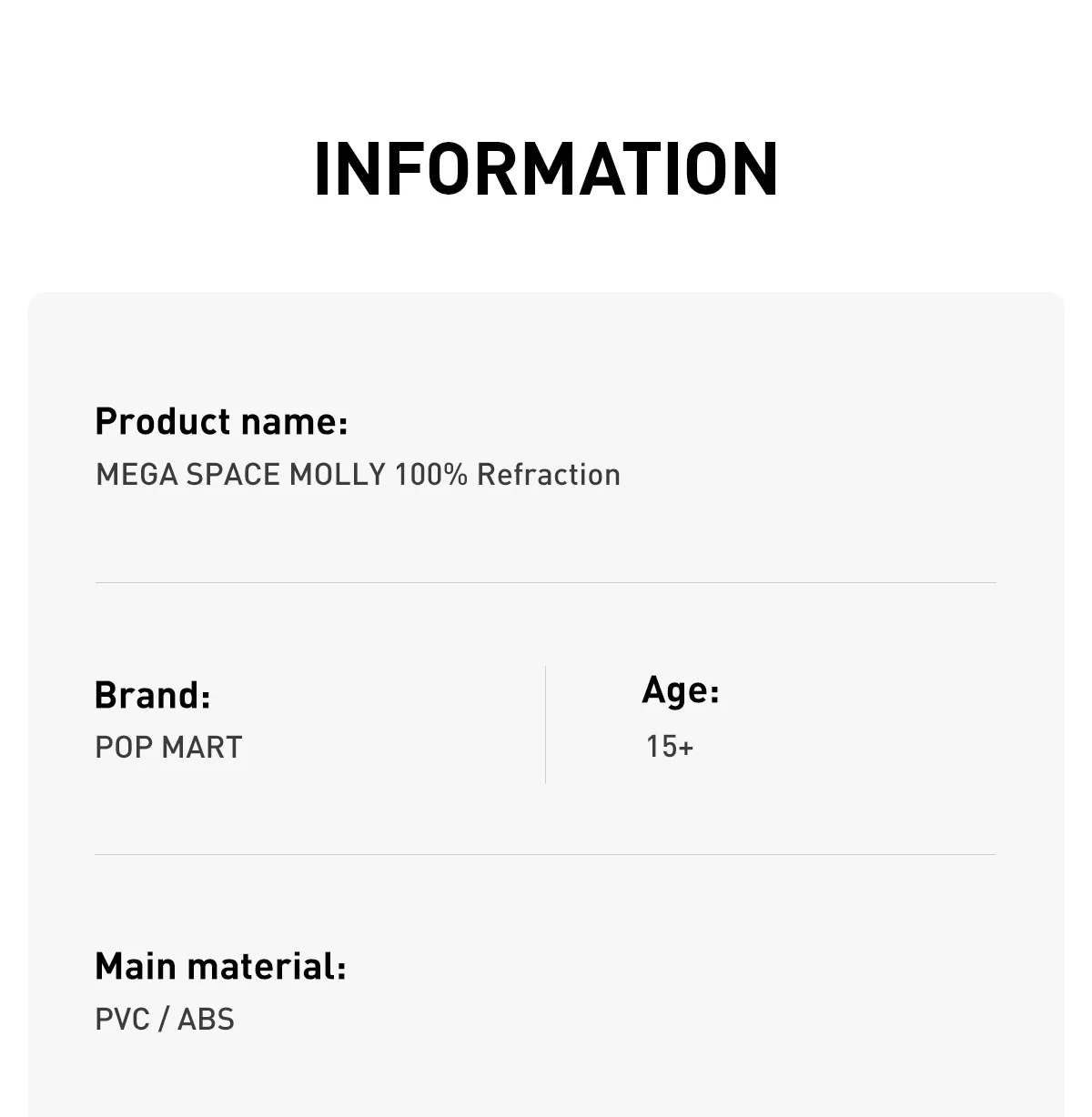Click the divider line below product name

point(546,582)
